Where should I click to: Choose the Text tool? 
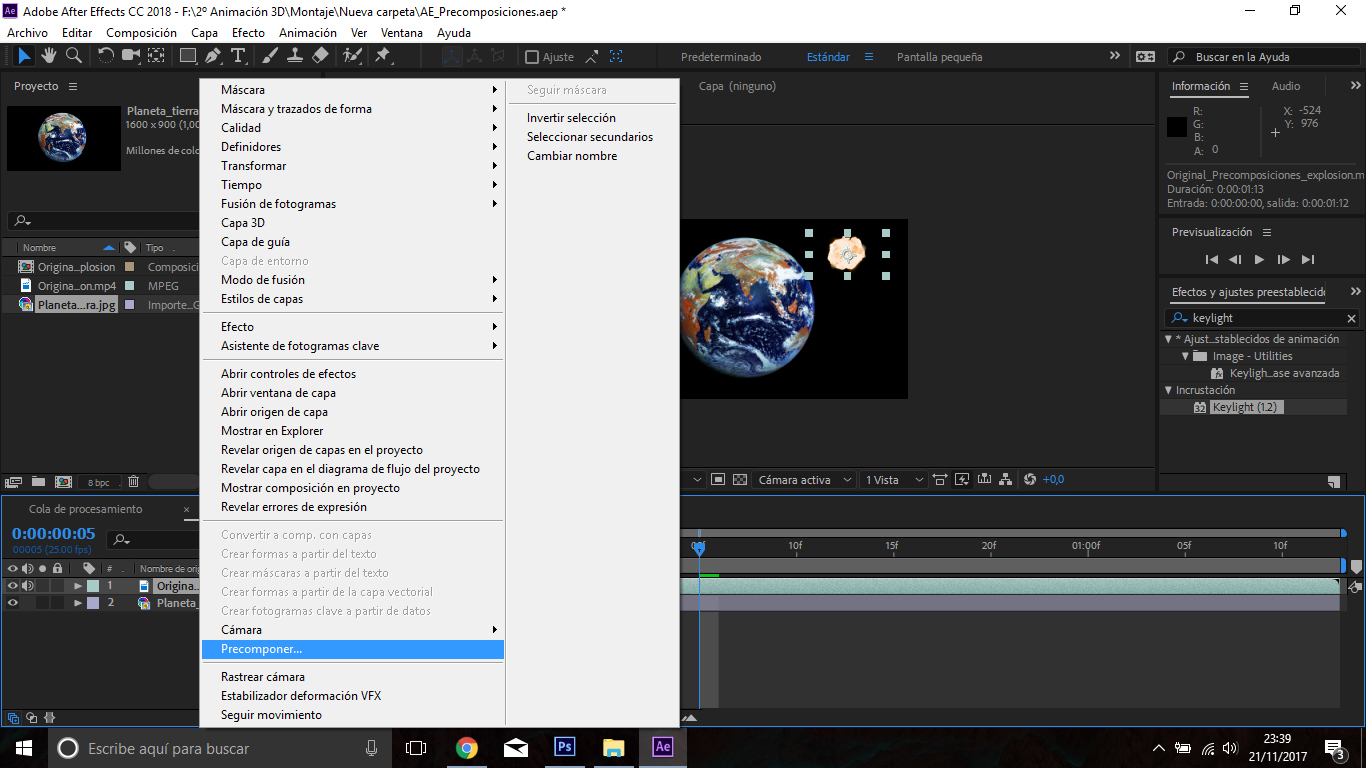pos(240,57)
